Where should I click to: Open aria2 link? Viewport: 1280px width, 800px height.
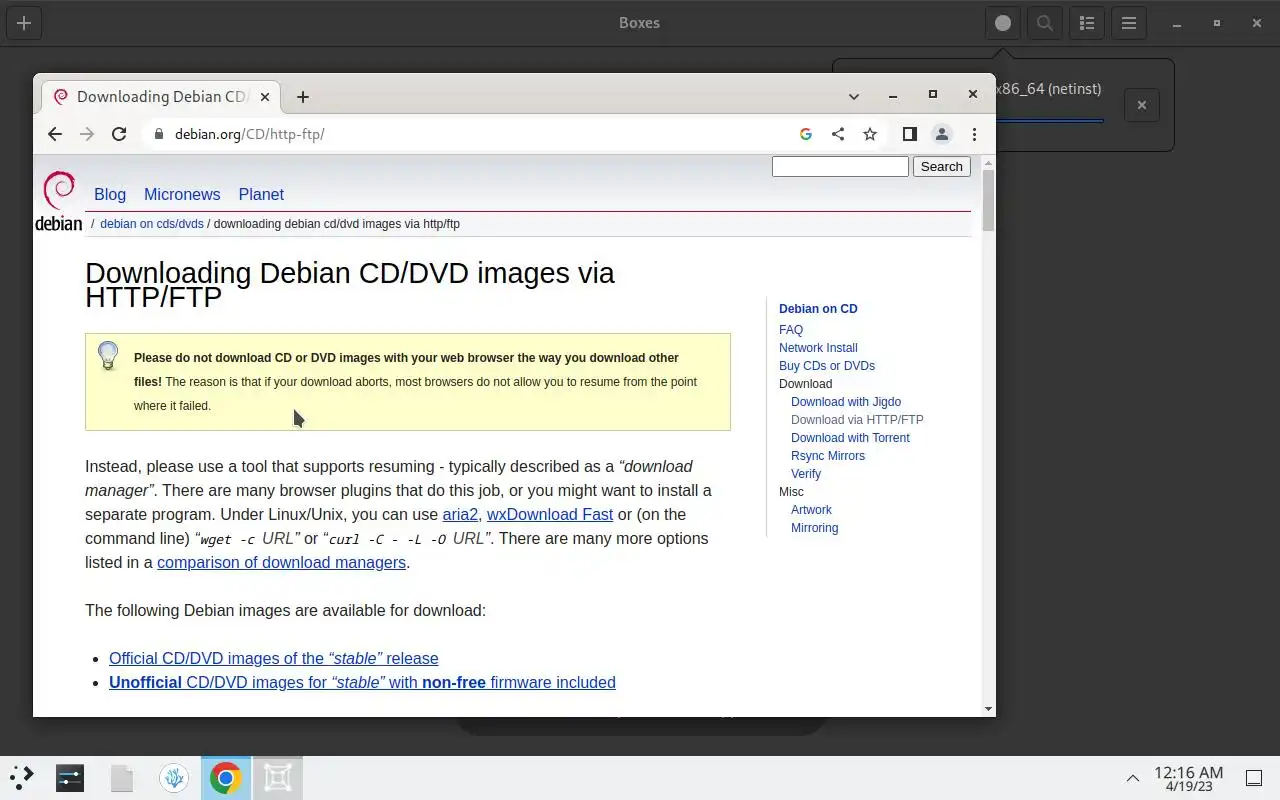click(460, 514)
